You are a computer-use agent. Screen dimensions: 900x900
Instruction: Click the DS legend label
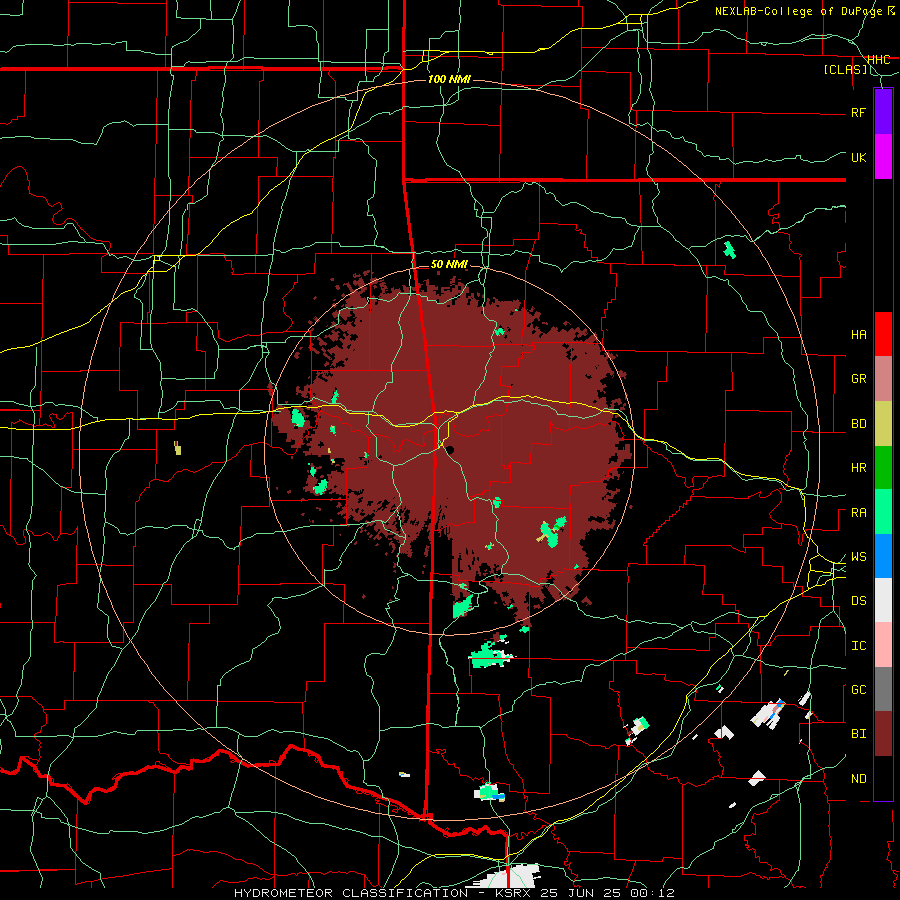tap(858, 601)
